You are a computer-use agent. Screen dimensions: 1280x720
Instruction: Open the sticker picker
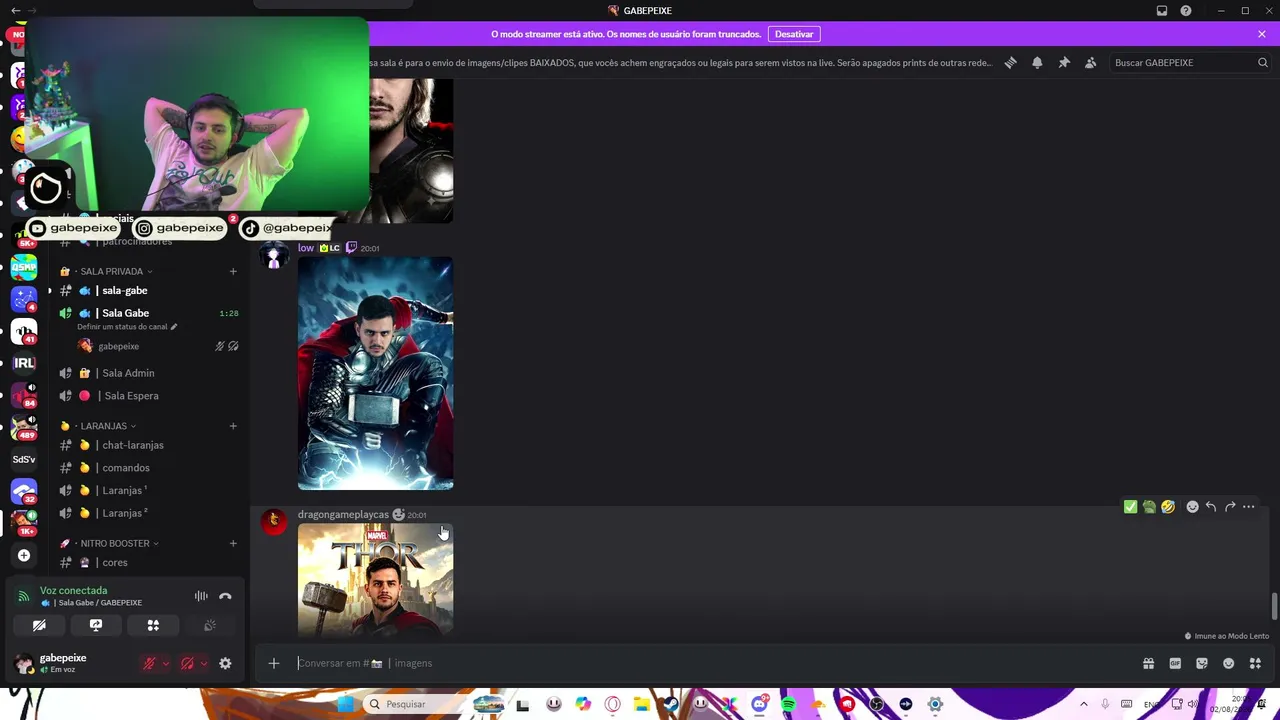click(1202, 663)
